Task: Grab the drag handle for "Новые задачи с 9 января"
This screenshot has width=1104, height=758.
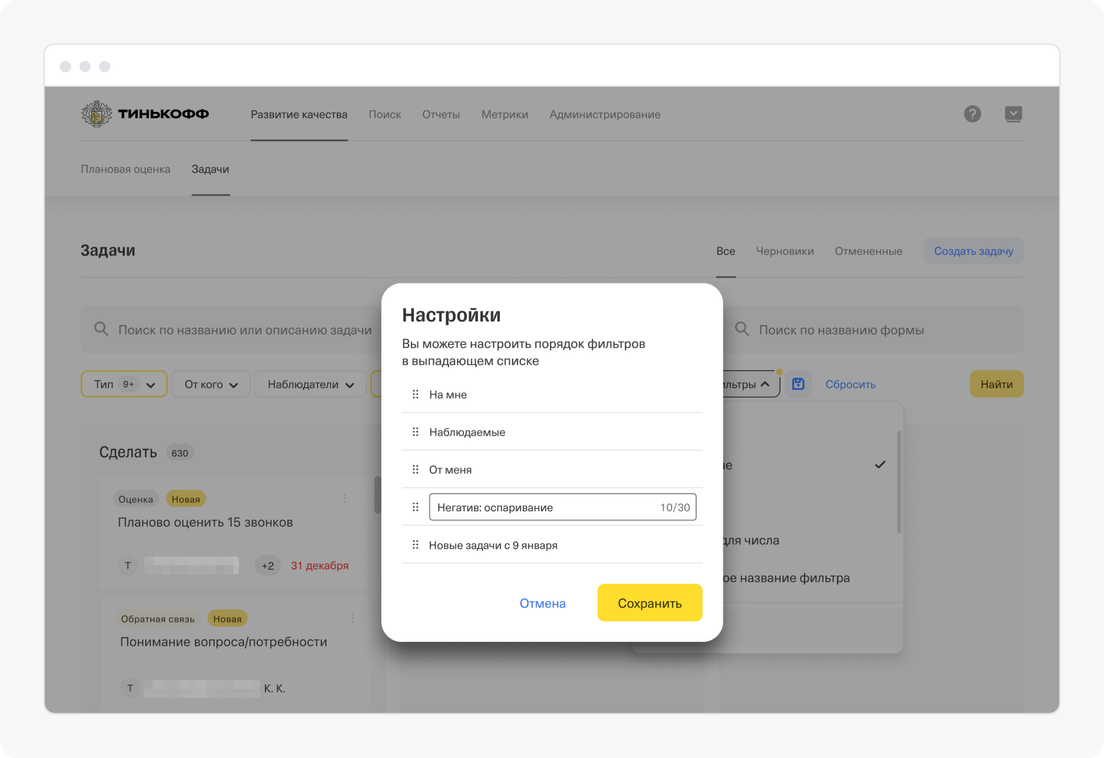Action: pos(415,545)
